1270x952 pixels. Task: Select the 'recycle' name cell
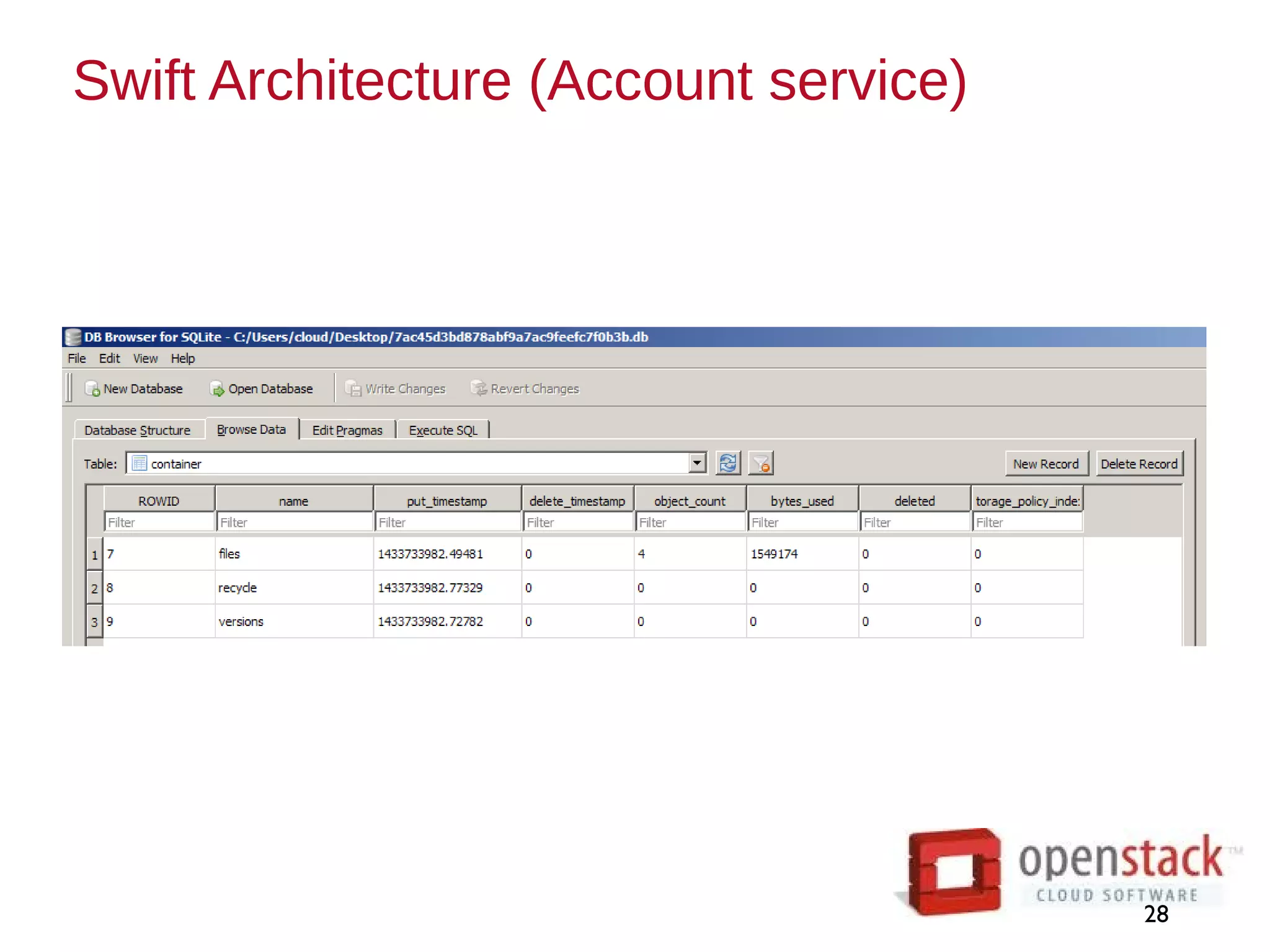[294, 587]
